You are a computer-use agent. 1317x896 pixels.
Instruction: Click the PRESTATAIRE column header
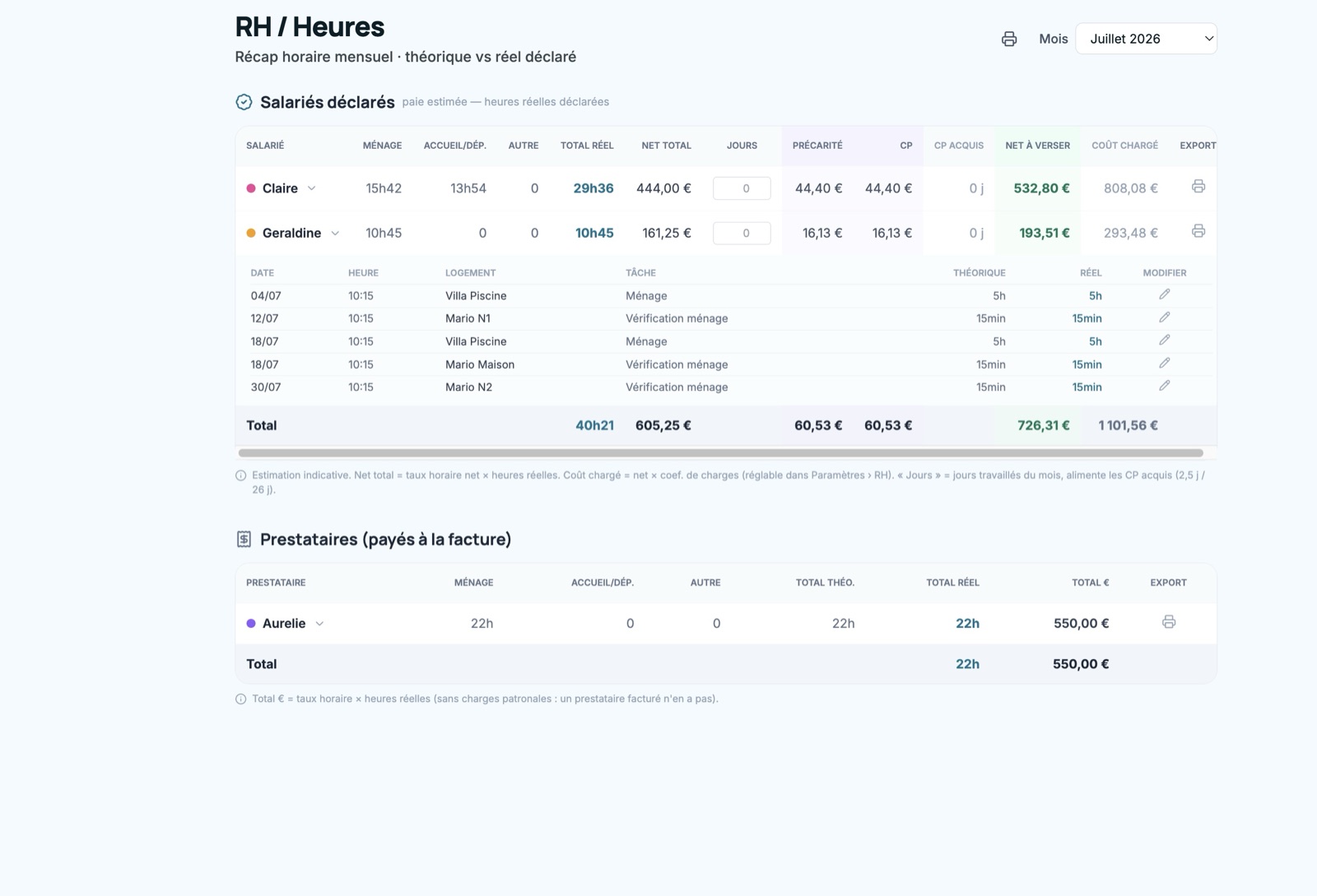pos(276,583)
